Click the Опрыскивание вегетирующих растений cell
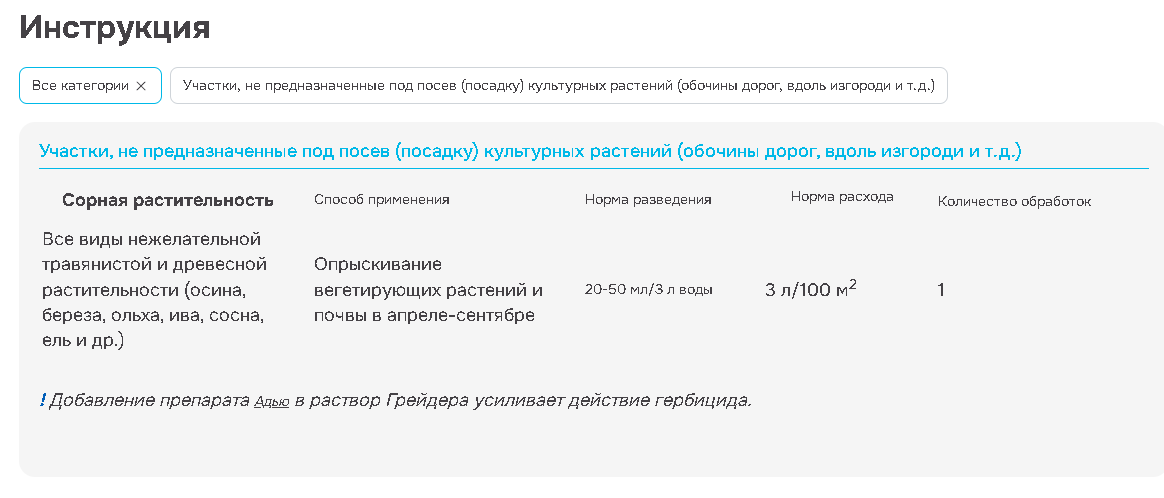 click(428, 290)
